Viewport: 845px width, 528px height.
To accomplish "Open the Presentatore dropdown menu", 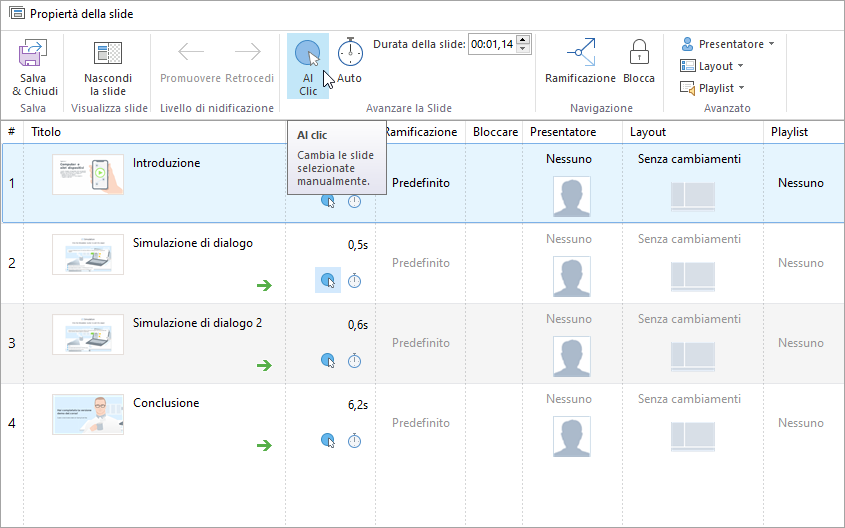I will point(728,44).
